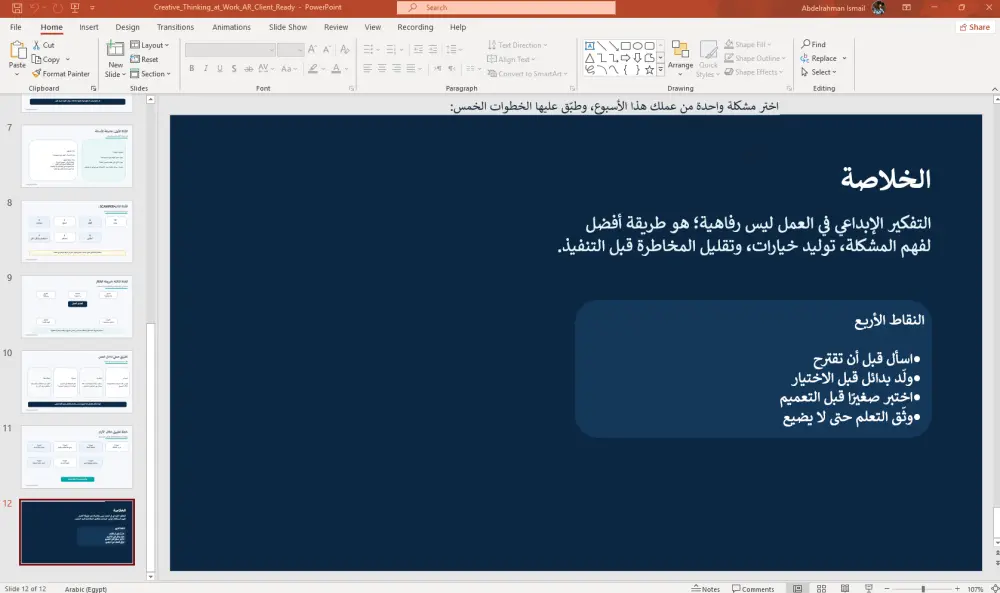Reset the slide layout

[x=145, y=59]
